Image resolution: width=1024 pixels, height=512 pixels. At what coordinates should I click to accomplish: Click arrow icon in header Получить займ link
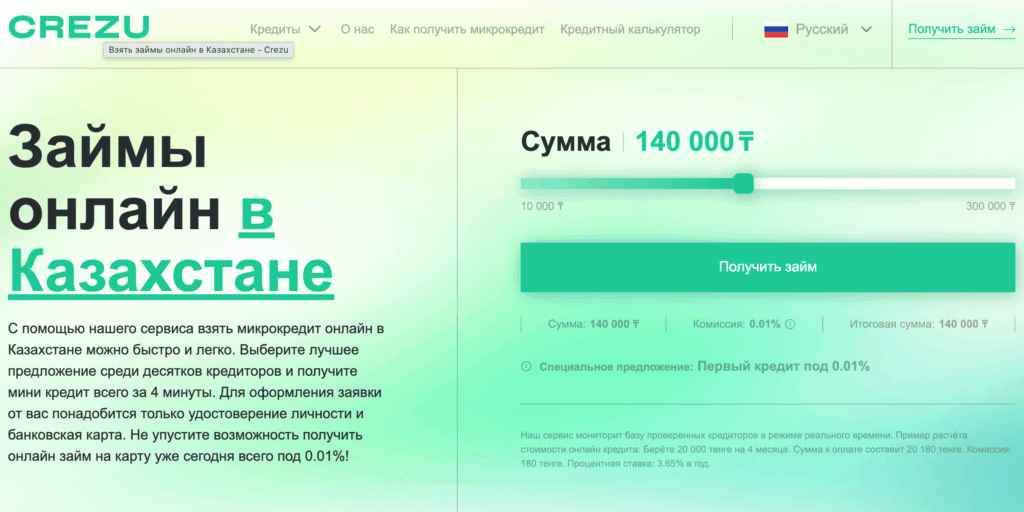1009,30
